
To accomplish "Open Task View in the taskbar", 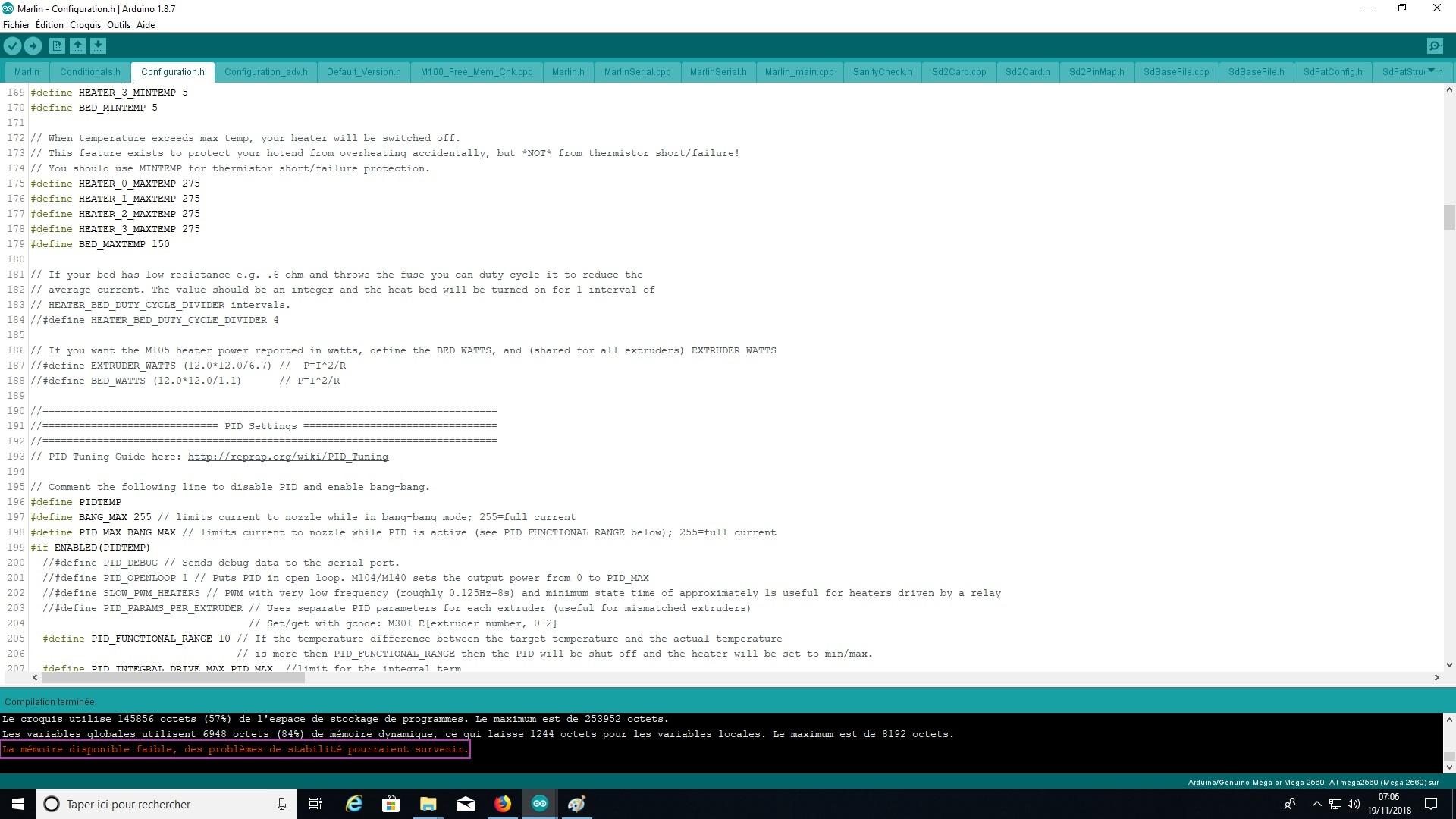I will (315, 804).
